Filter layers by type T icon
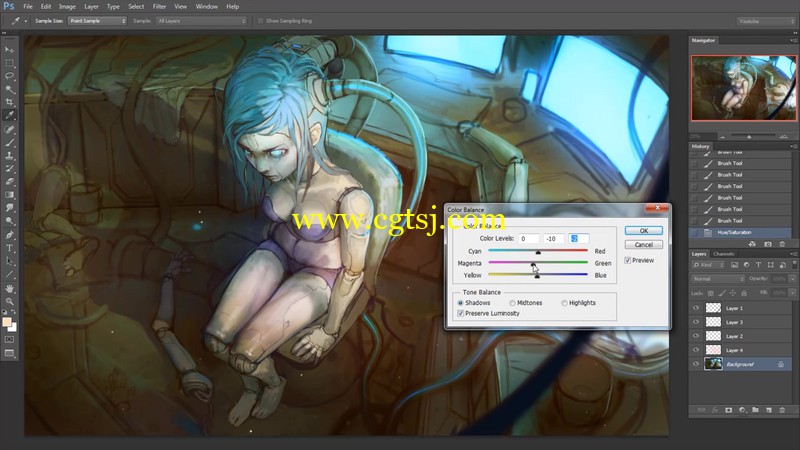Screen dimensions: 800x450 click(x=759, y=265)
